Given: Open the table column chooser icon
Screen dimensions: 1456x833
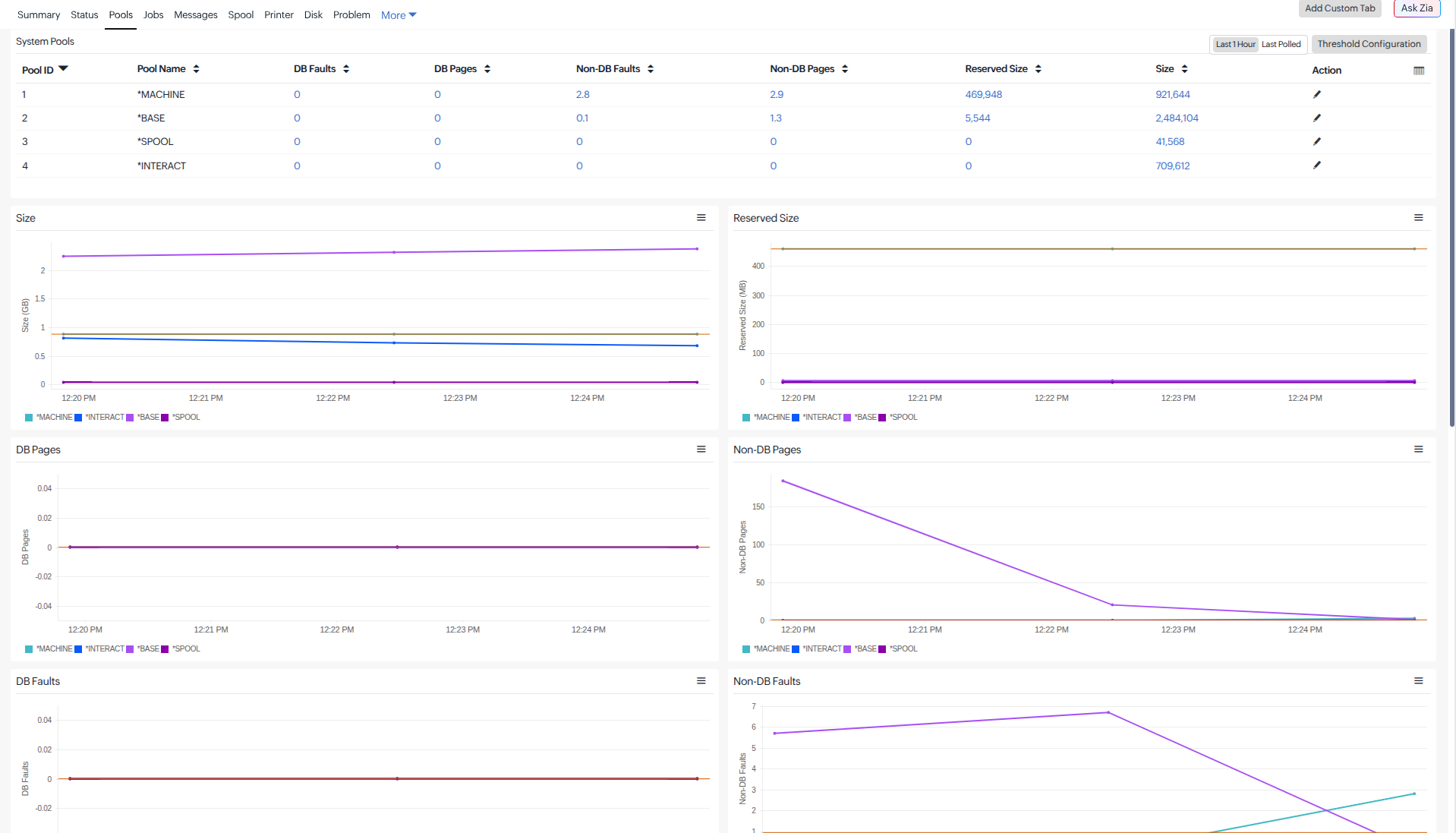Looking at the screenshot, I should coord(1419,71).
